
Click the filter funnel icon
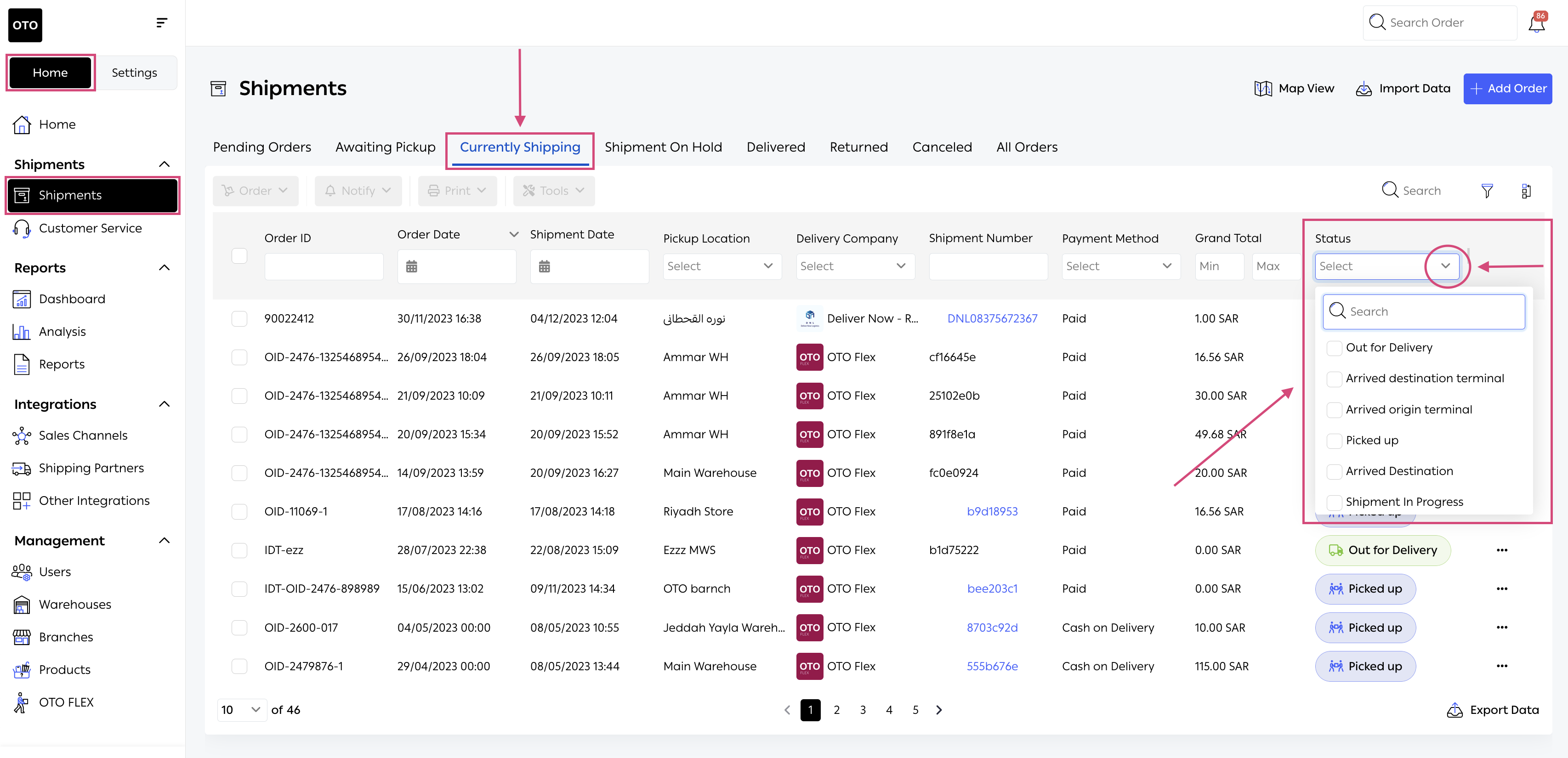pos(1487,191)
